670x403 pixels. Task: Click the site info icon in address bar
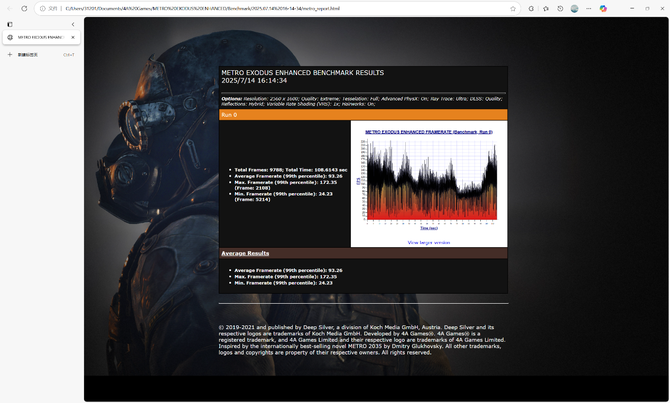pos(42,9)
